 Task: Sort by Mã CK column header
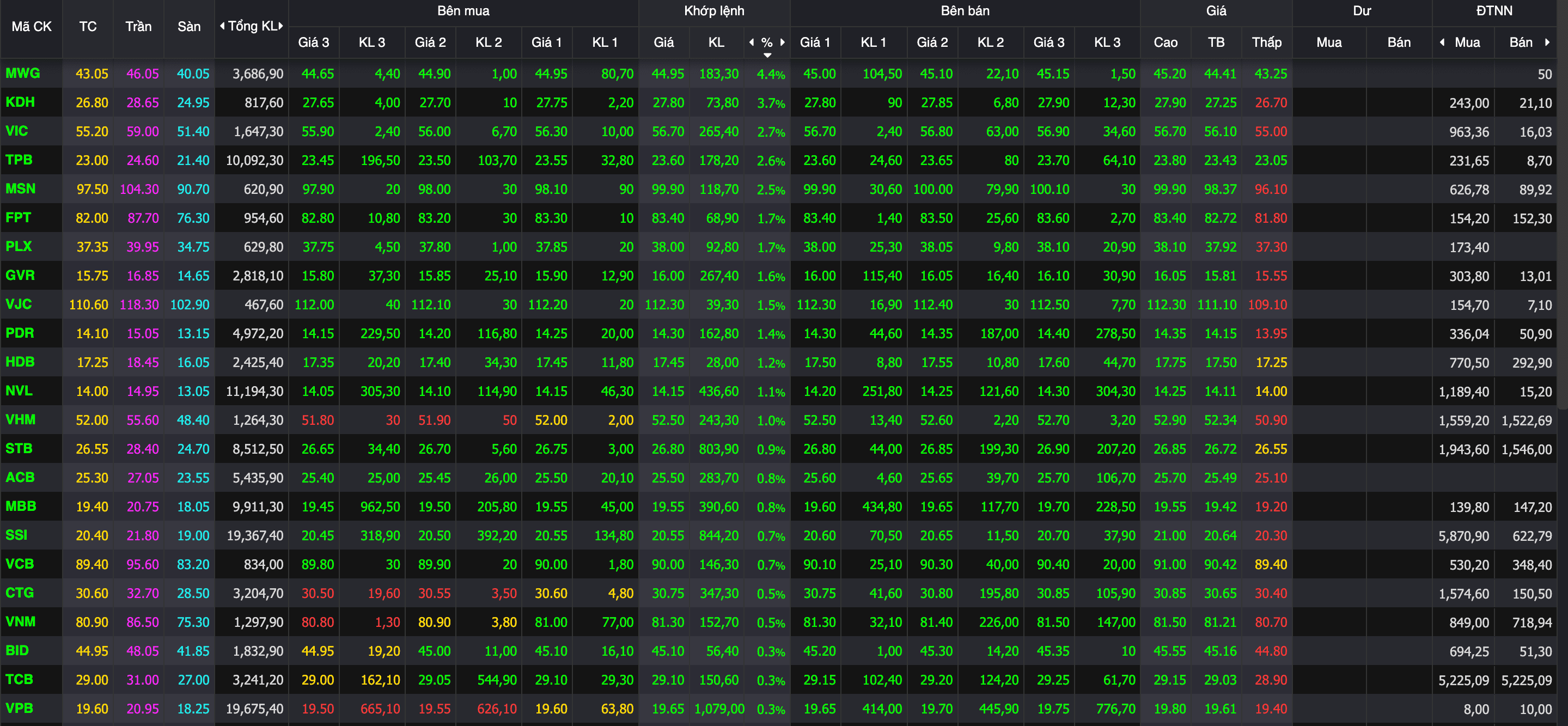[32, 27]
